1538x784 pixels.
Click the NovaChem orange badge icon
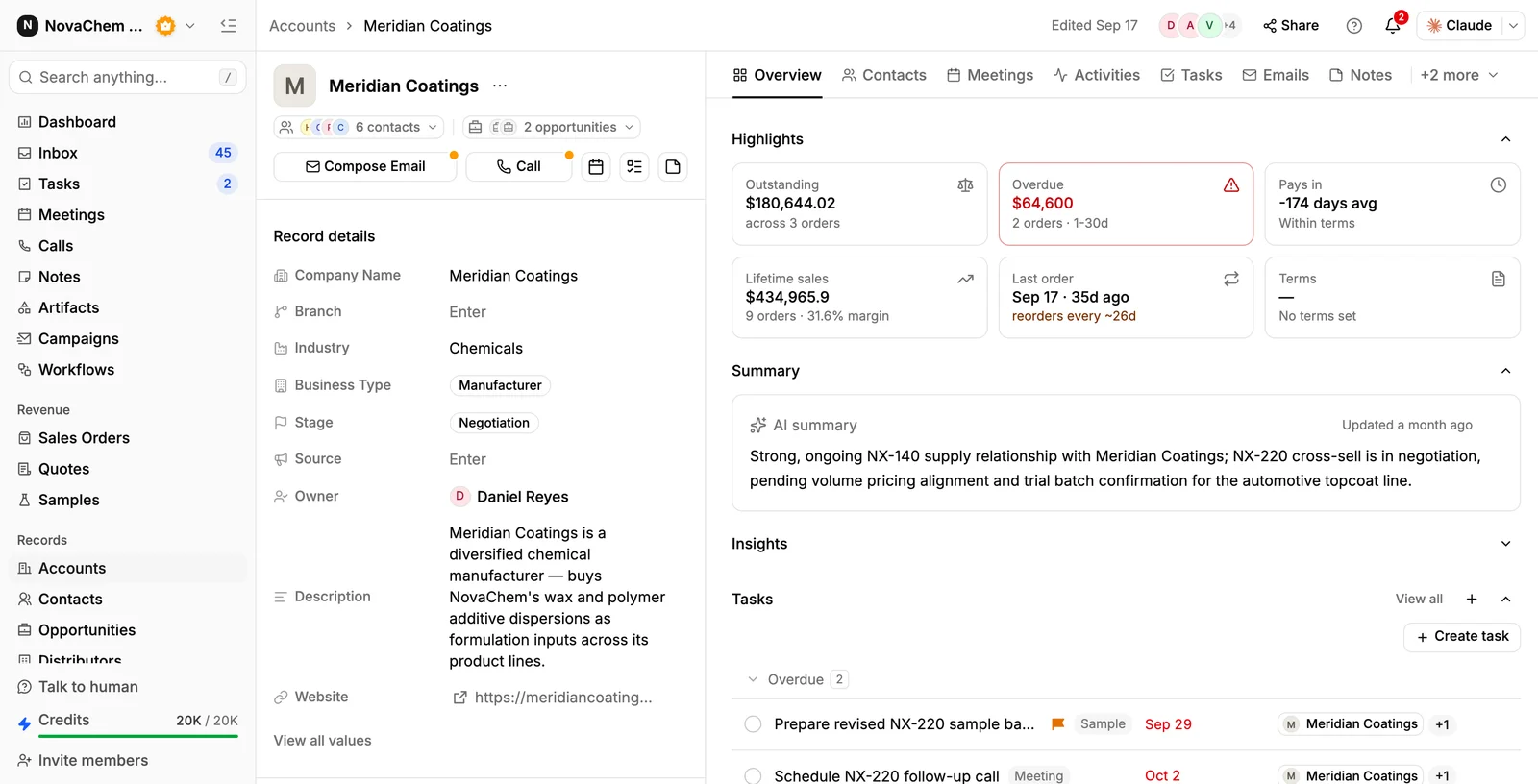(x=165, y=26)
